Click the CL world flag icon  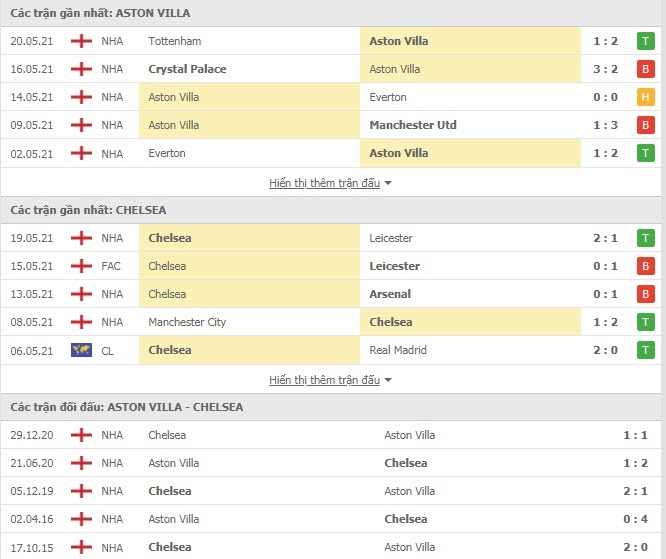(81, 350)
